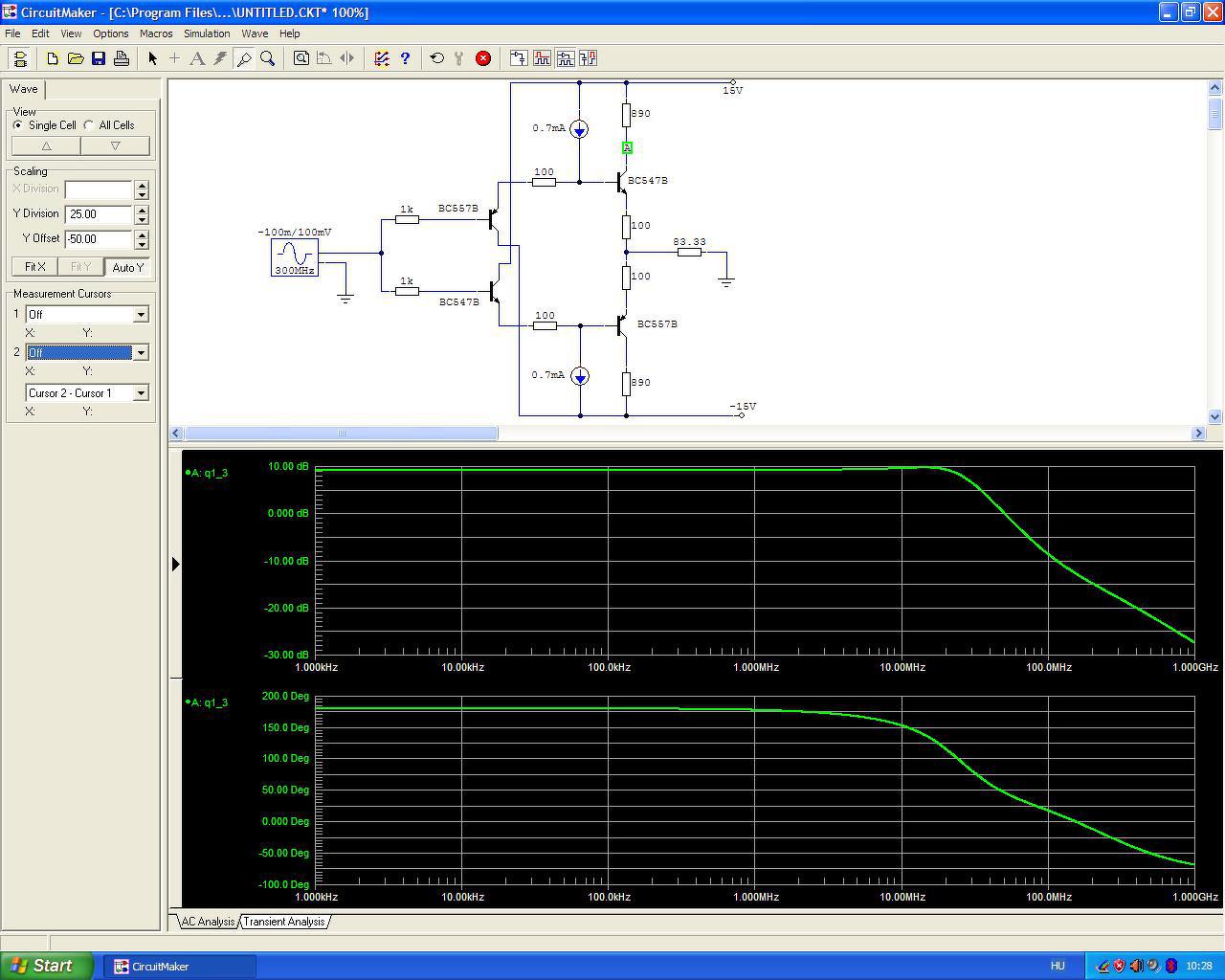The image size is (1225, 980).
Task: Click the blue question mark help icon
Action: pyautogui.click(x=405, y=58)
